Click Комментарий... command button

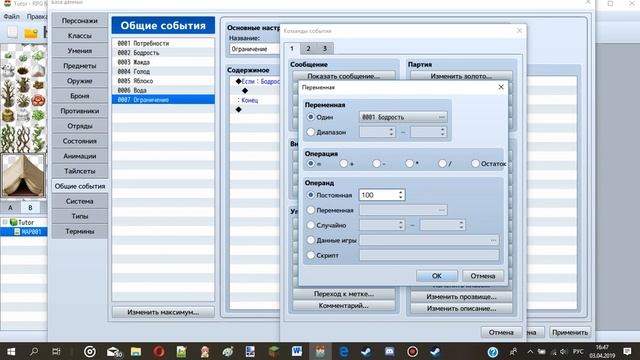pos(344,306)
